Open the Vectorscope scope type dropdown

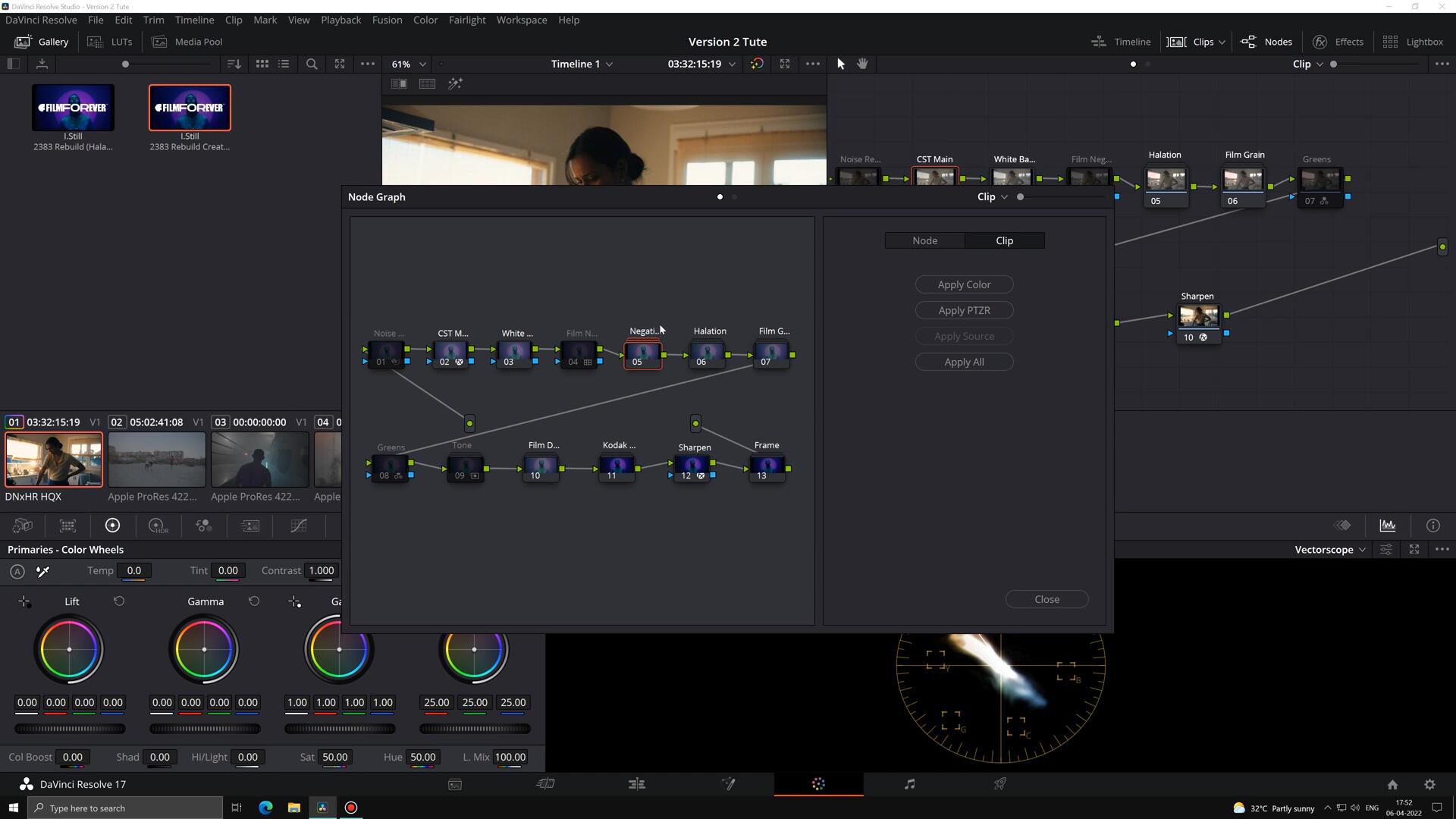click(1330, 550)
